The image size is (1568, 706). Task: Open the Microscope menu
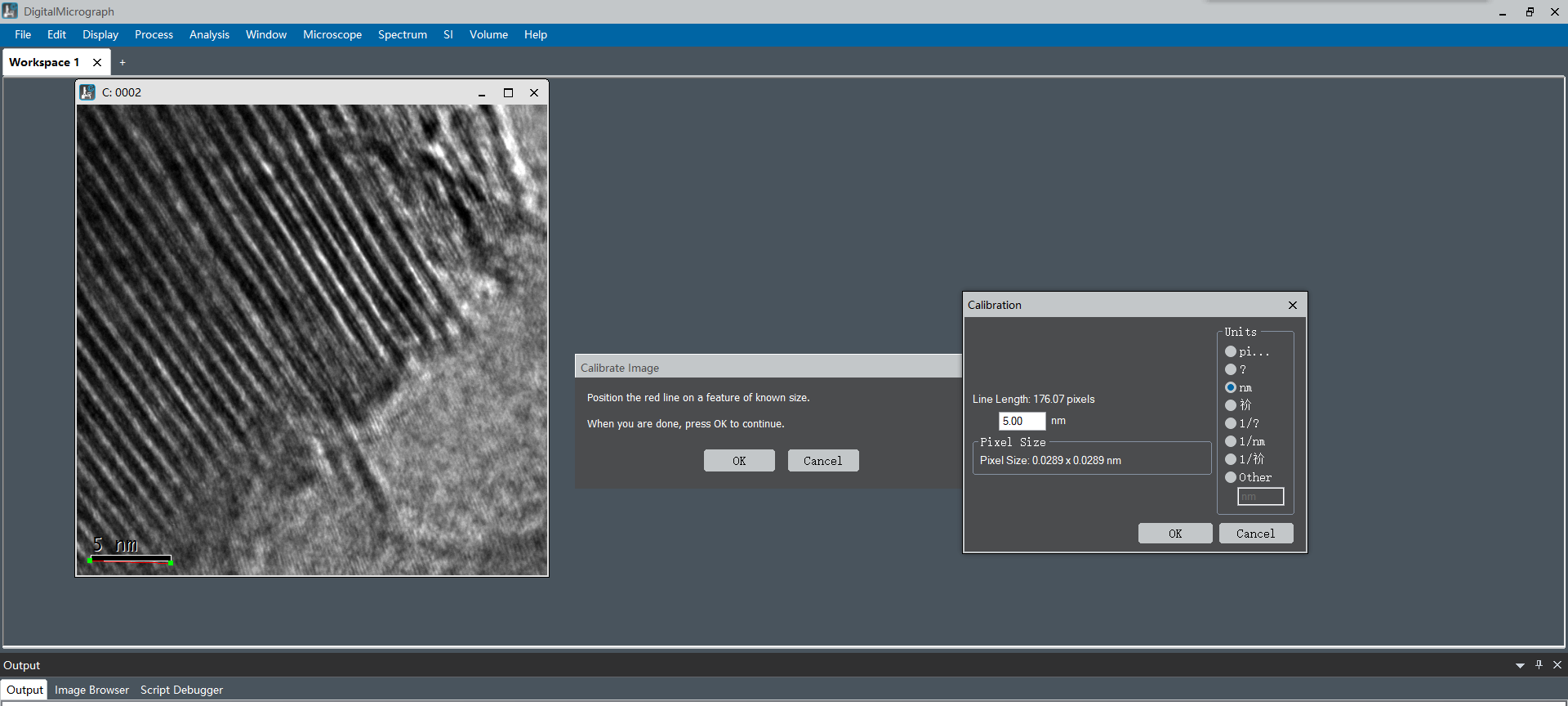(332, 34)
